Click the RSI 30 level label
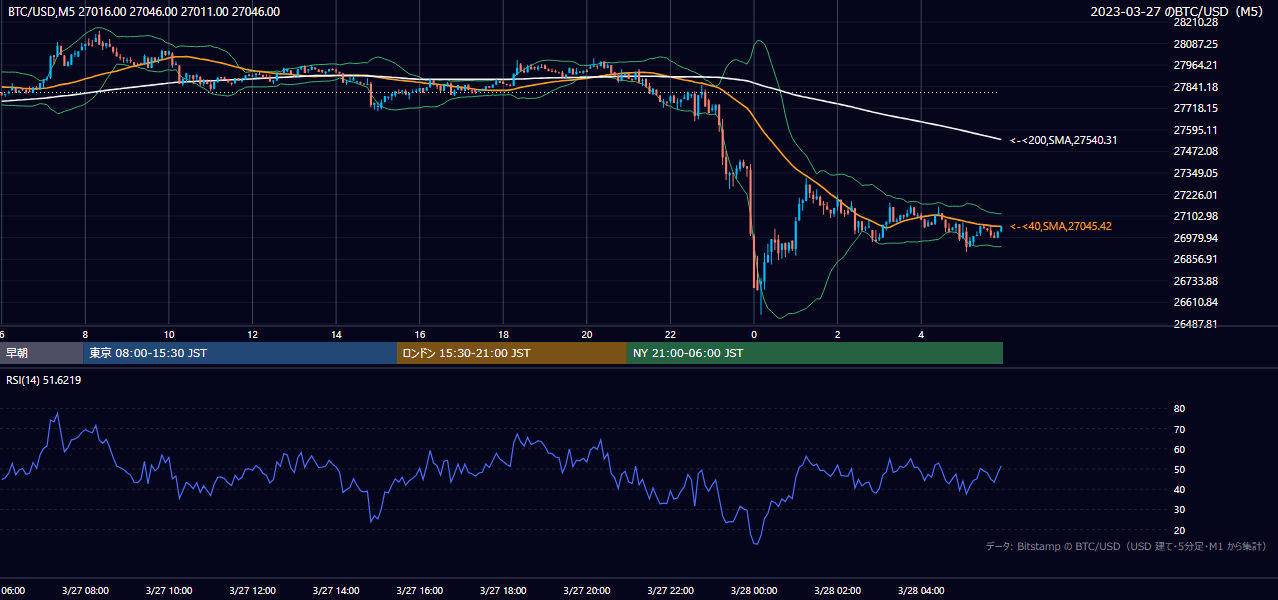 tap(1179, 510)
